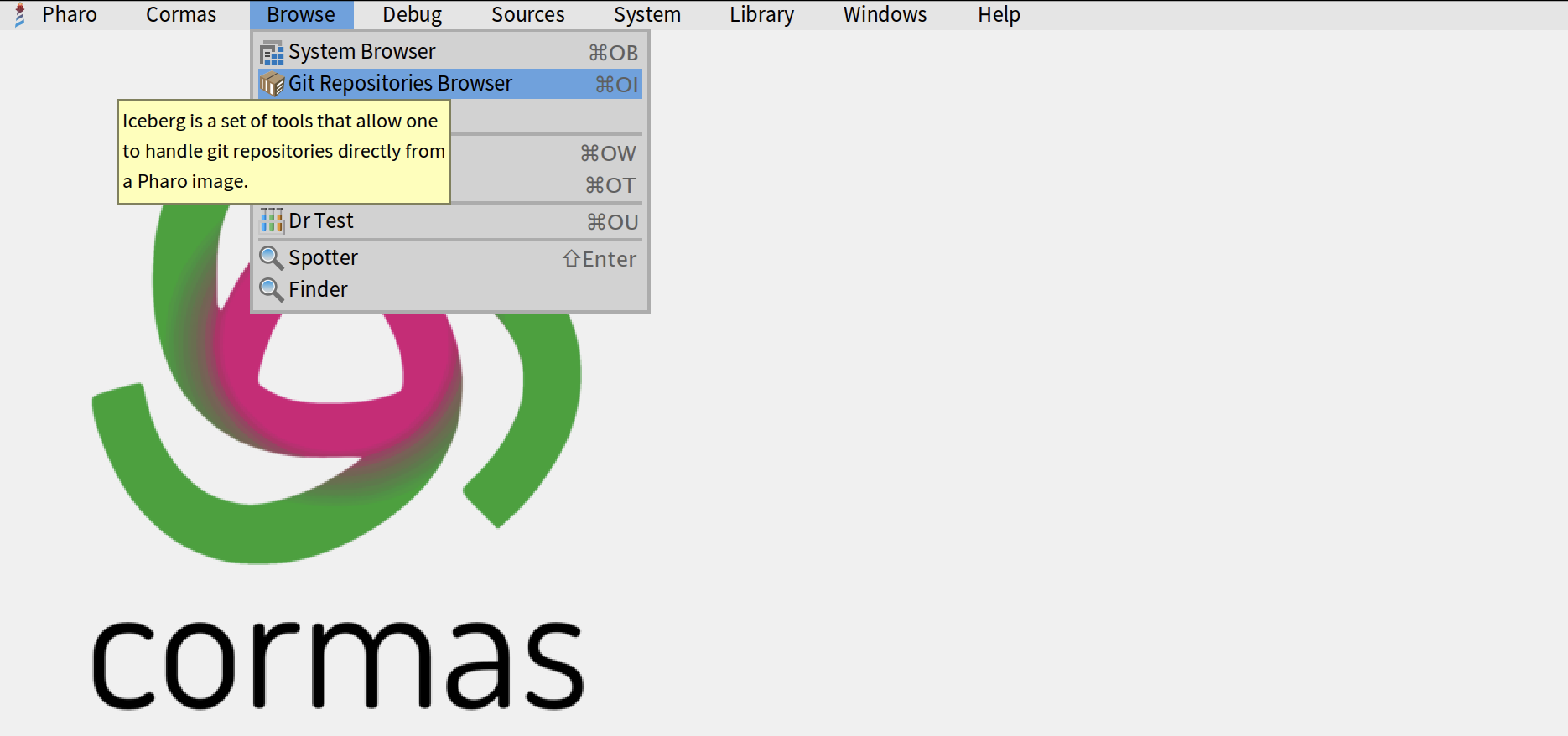Open System Browser via its icon
The width and height of the screenshot is (1568, 736).
(271, 53)
